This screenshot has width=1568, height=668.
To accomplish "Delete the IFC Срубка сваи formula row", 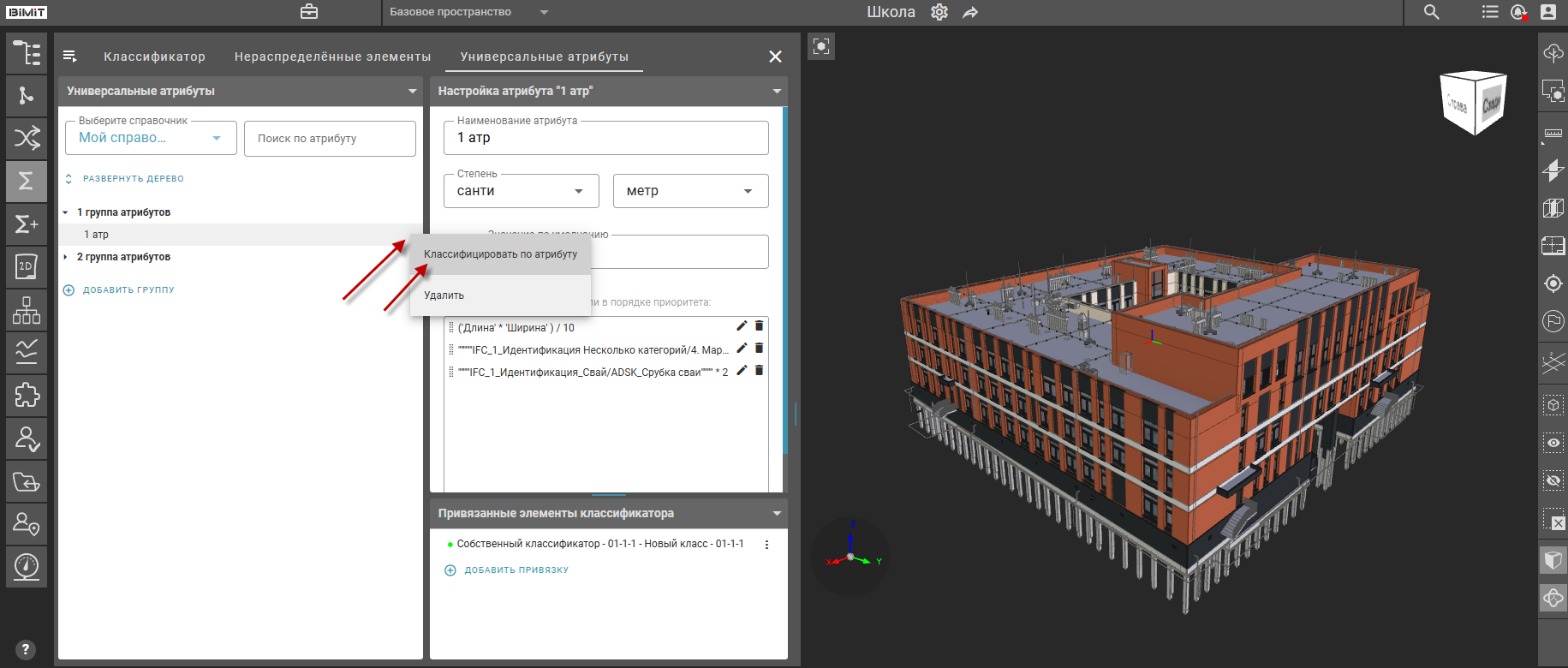I will click(759, 371).
